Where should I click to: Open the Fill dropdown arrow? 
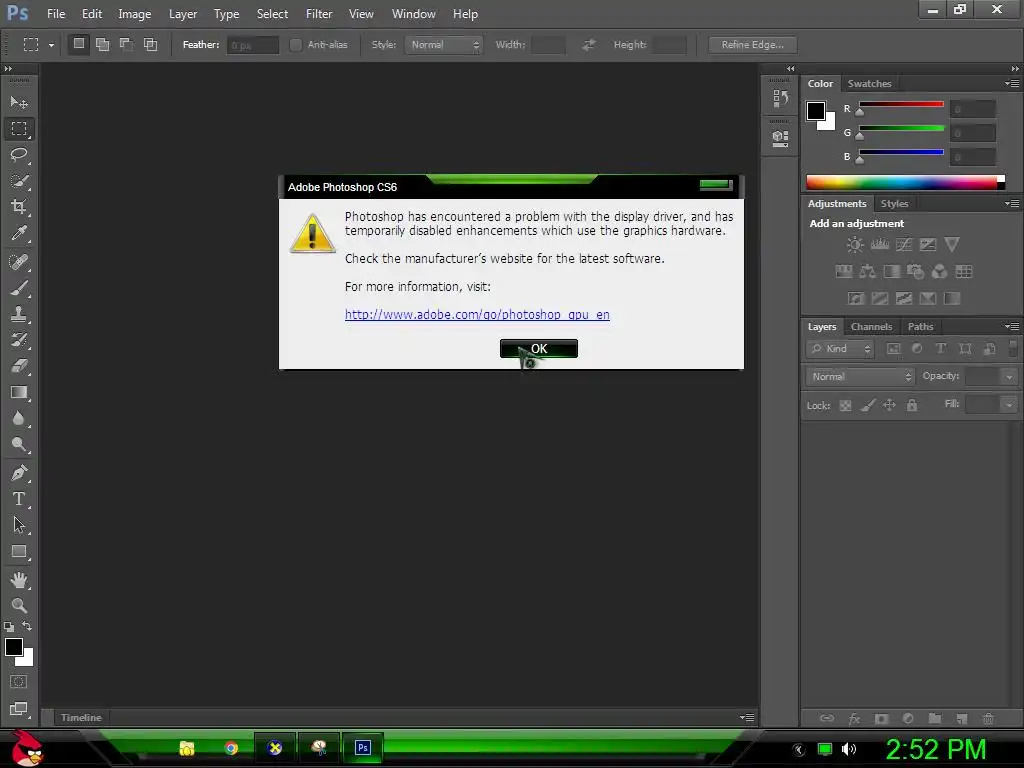tap(1009, 405)
